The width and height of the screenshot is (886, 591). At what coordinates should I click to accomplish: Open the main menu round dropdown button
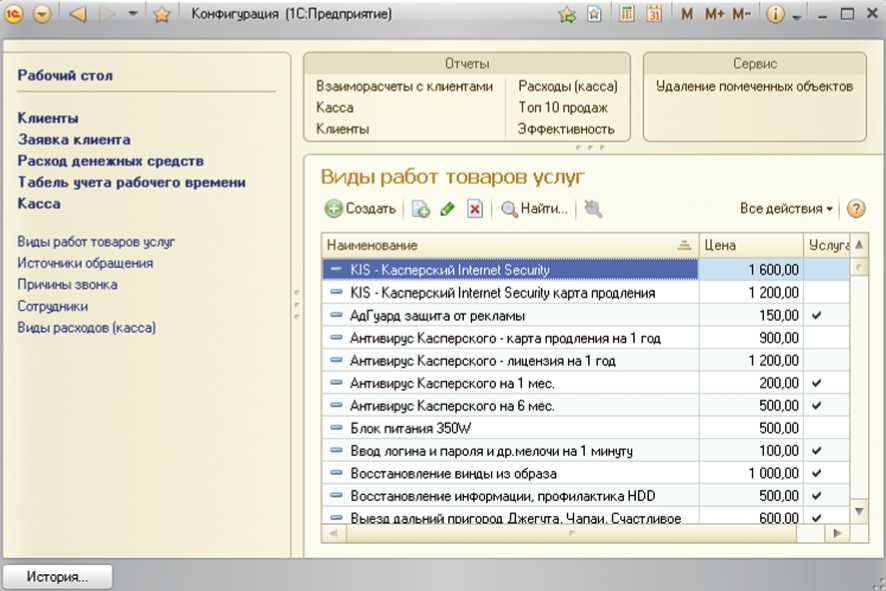point(41,15)
